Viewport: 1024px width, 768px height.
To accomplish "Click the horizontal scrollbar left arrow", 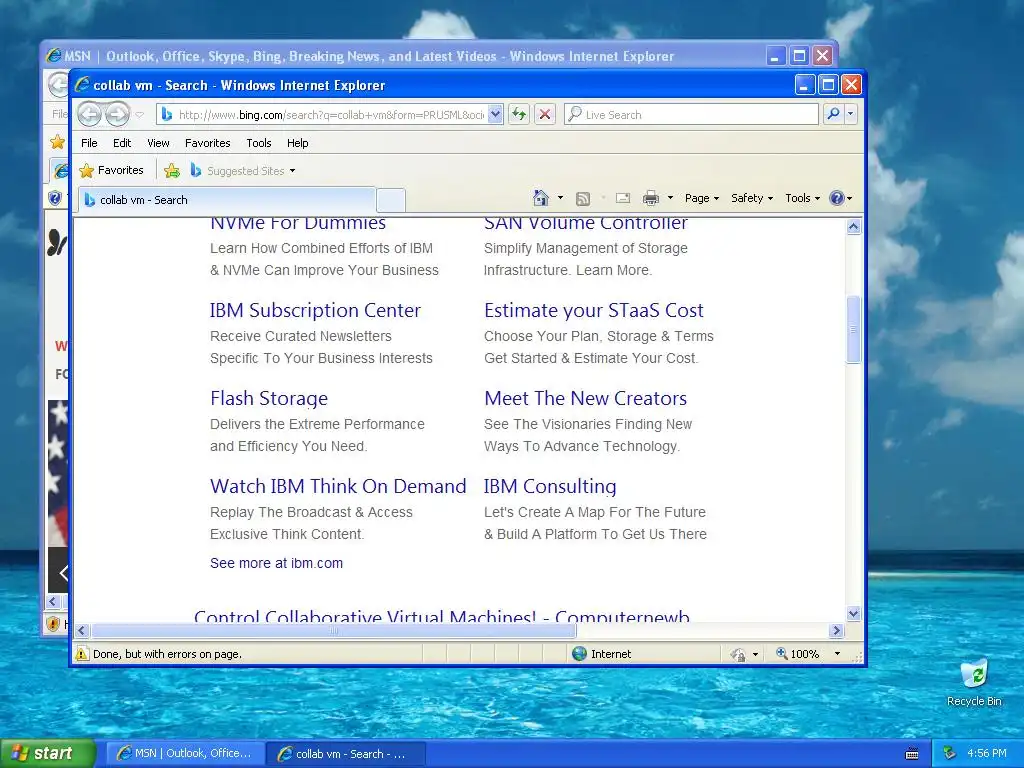I will click(82, 630).
